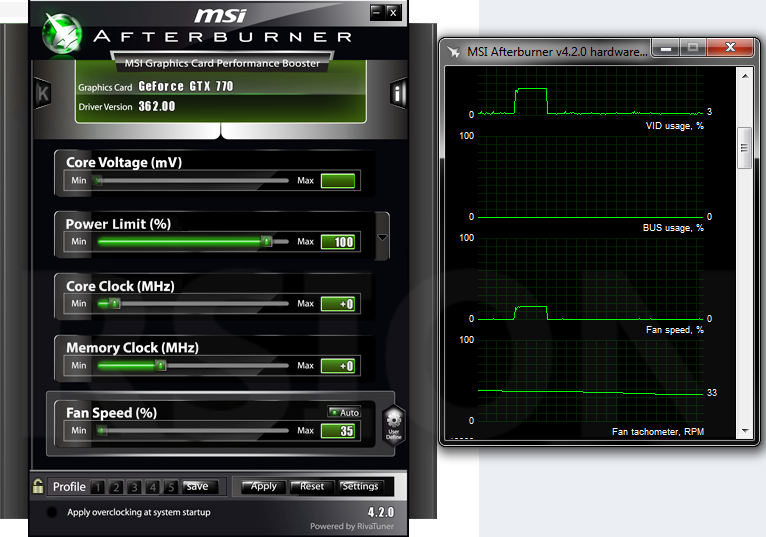Click the hardware monitor maximize button

(x=693, y=48)
